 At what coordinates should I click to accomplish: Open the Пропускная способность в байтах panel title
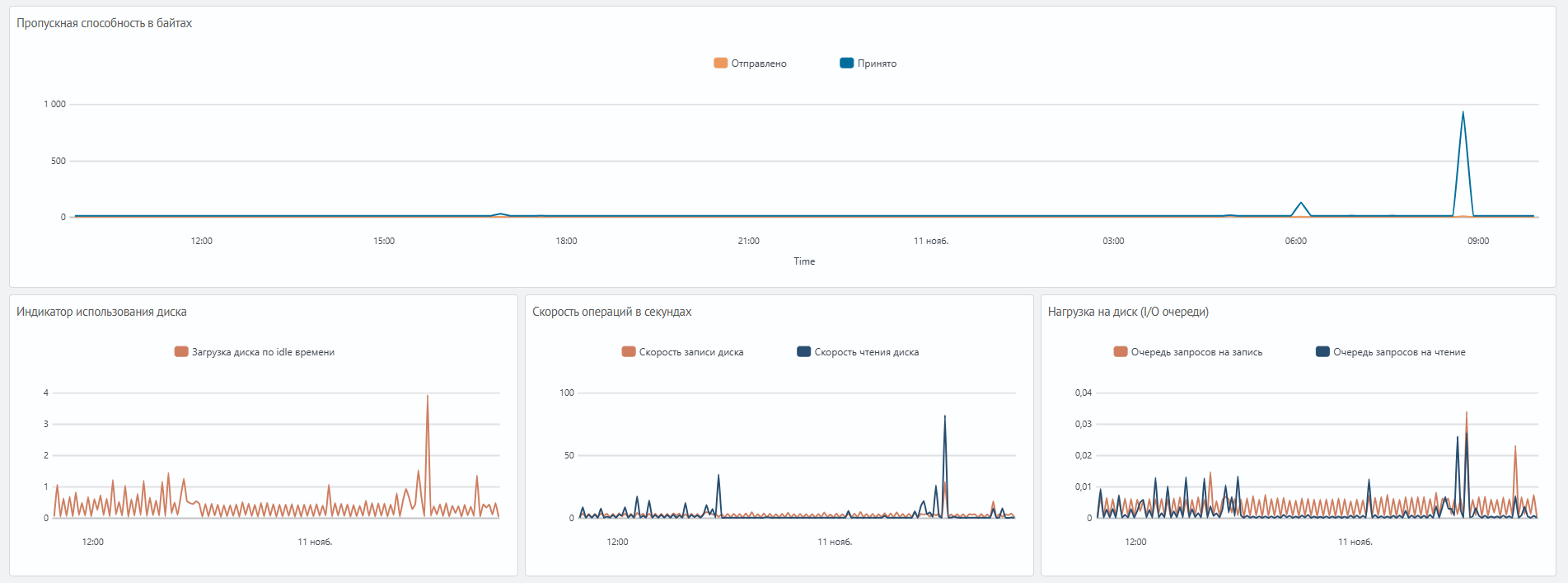tap(105, 23)
